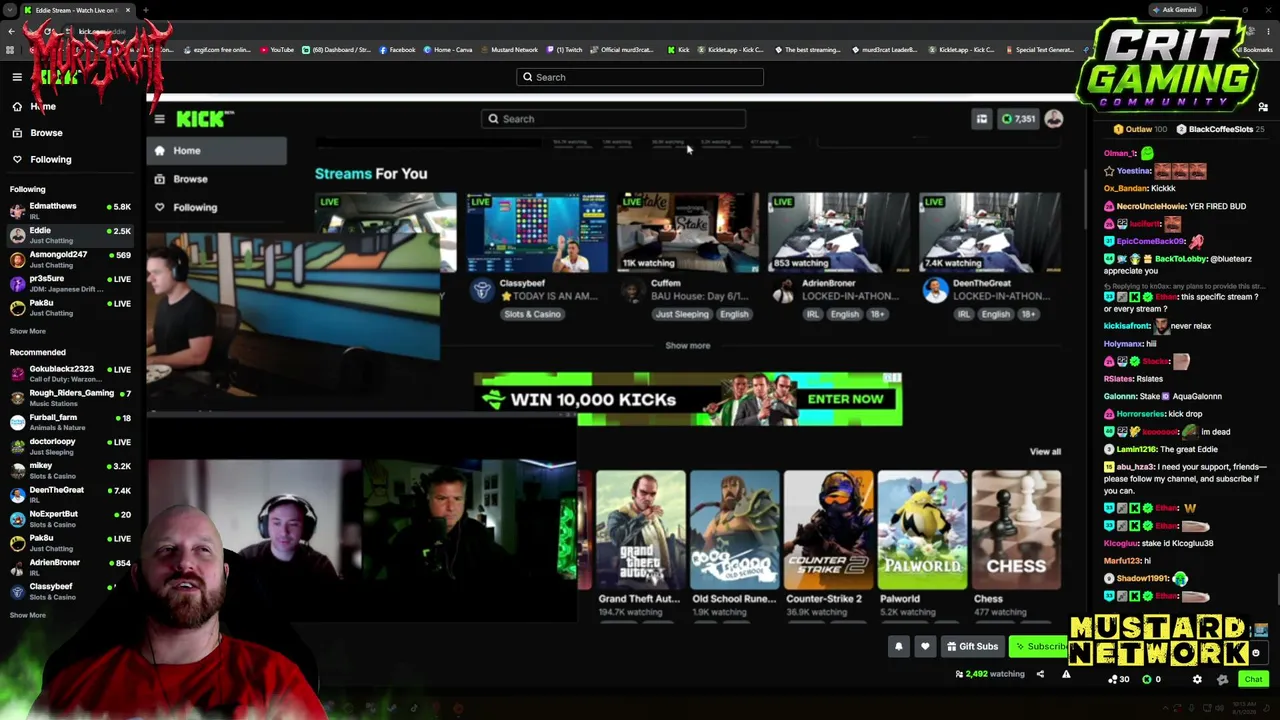Screen dimensions: 1280x720
Task: Click the Facebook bookmark in the bookmarks bar
Action: pyautogui.click(x=397, y=50)
